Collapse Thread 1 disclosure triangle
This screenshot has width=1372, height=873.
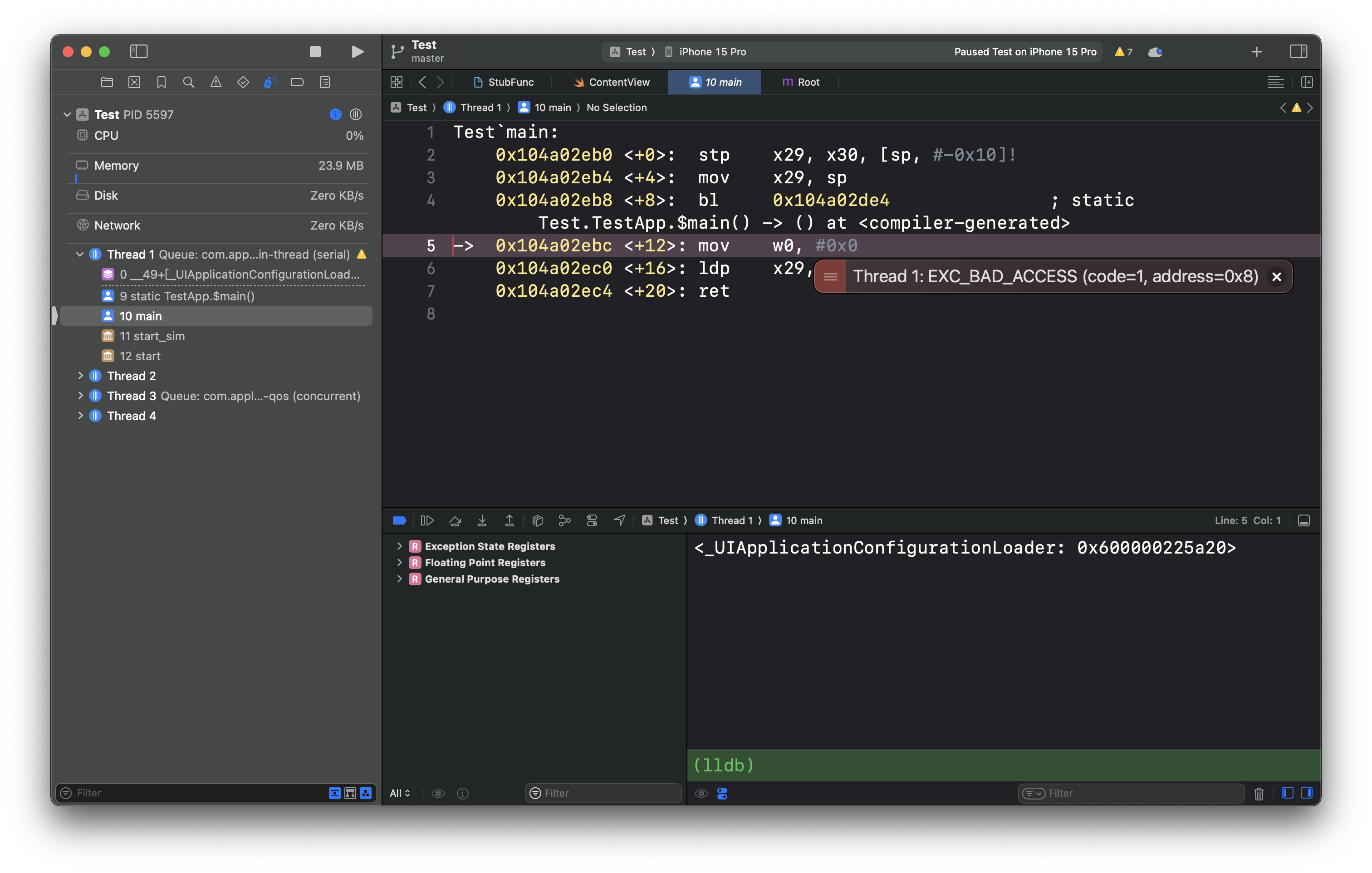pyautogui.click(x=80, y=254)
